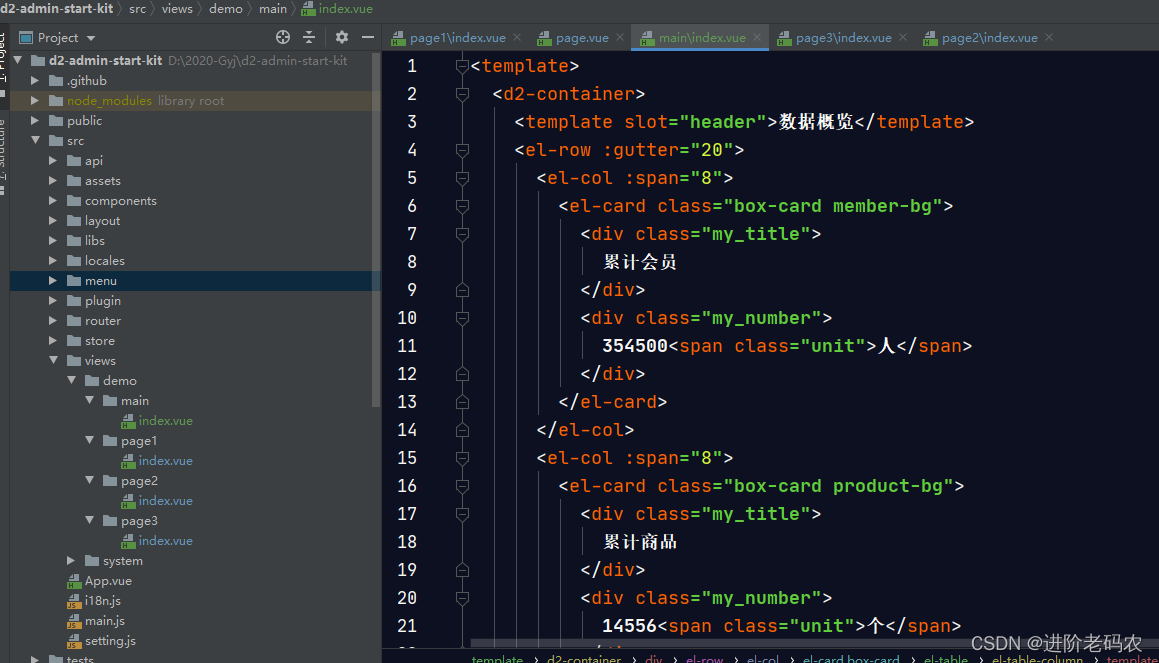Open index.vue under page3 folder

pos(166,540)
